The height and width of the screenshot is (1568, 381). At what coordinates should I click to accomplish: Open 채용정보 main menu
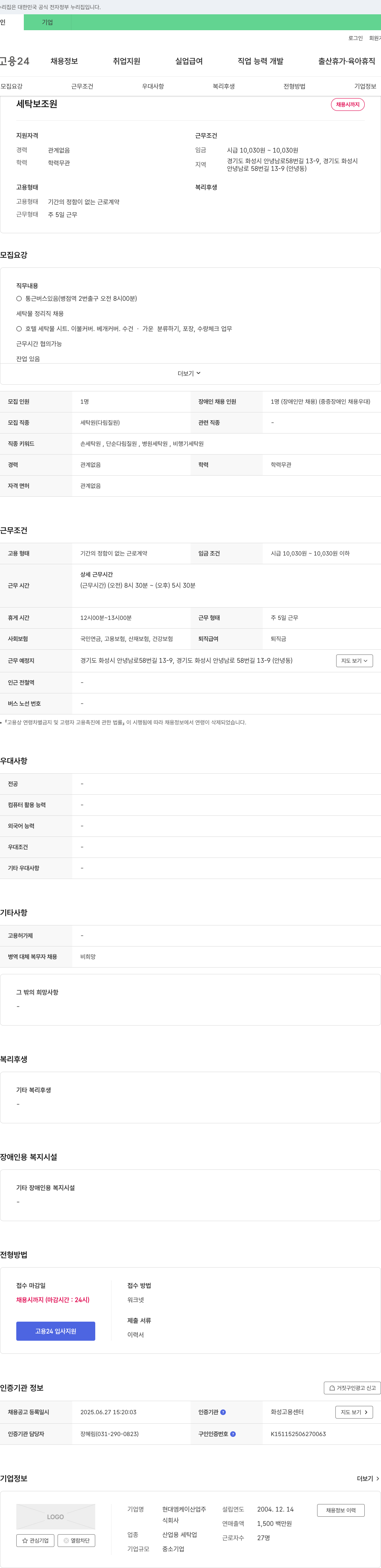[x=64, y=61]
